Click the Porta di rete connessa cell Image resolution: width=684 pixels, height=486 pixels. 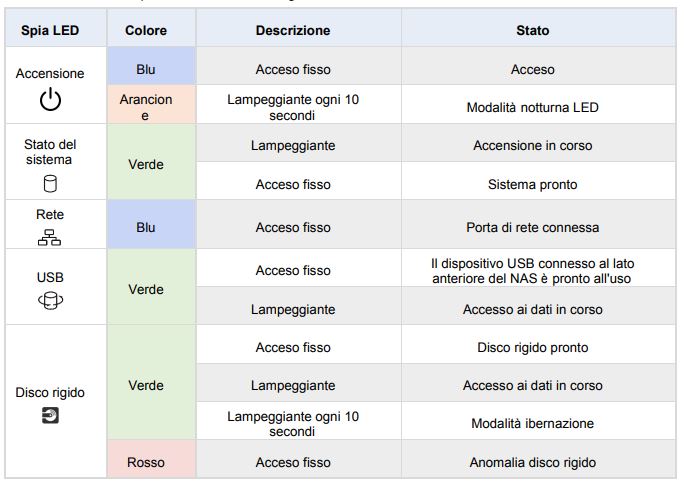point(532,227)
